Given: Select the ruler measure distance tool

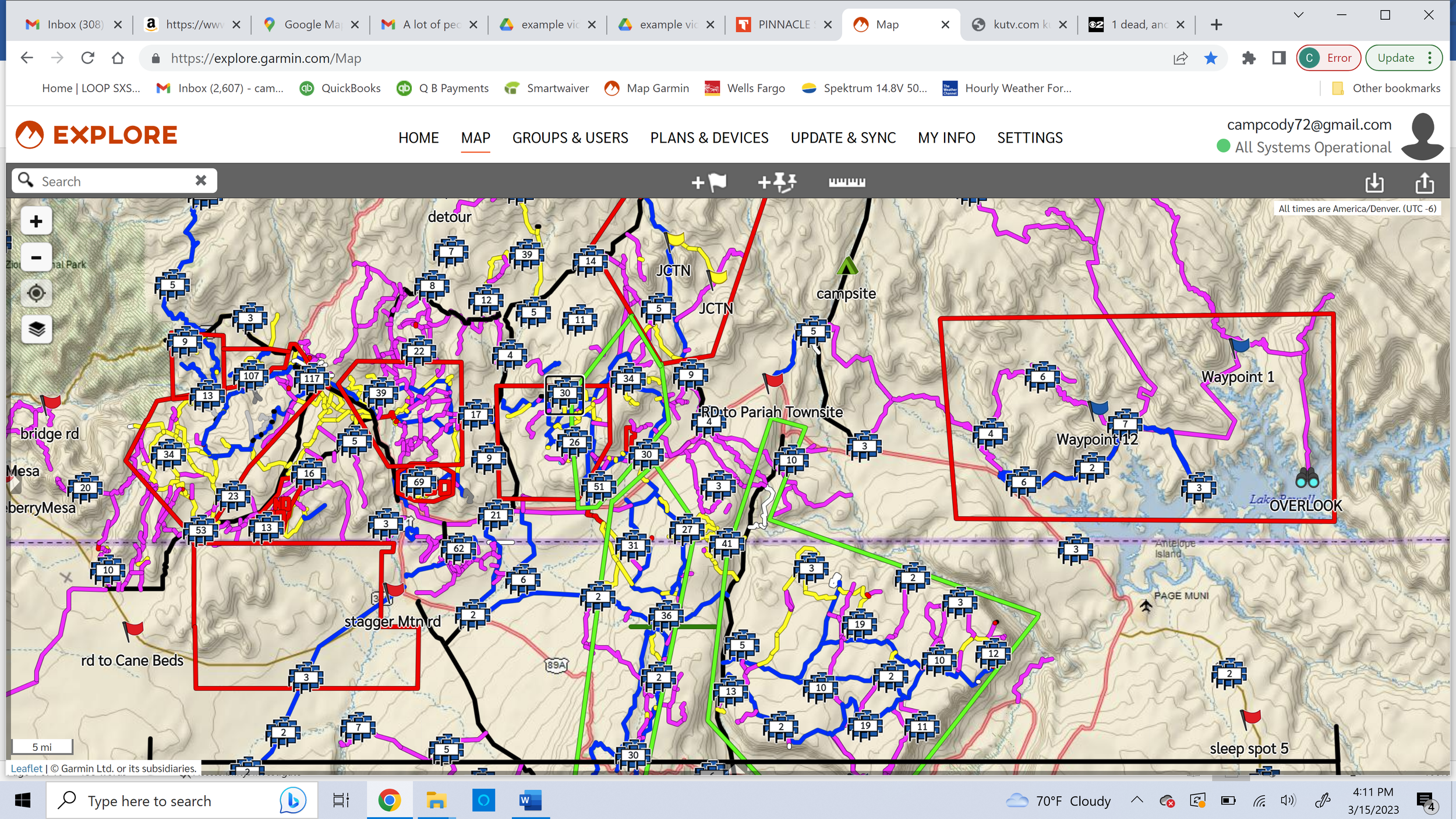Looking at the screenshot, I should point(847,182).
